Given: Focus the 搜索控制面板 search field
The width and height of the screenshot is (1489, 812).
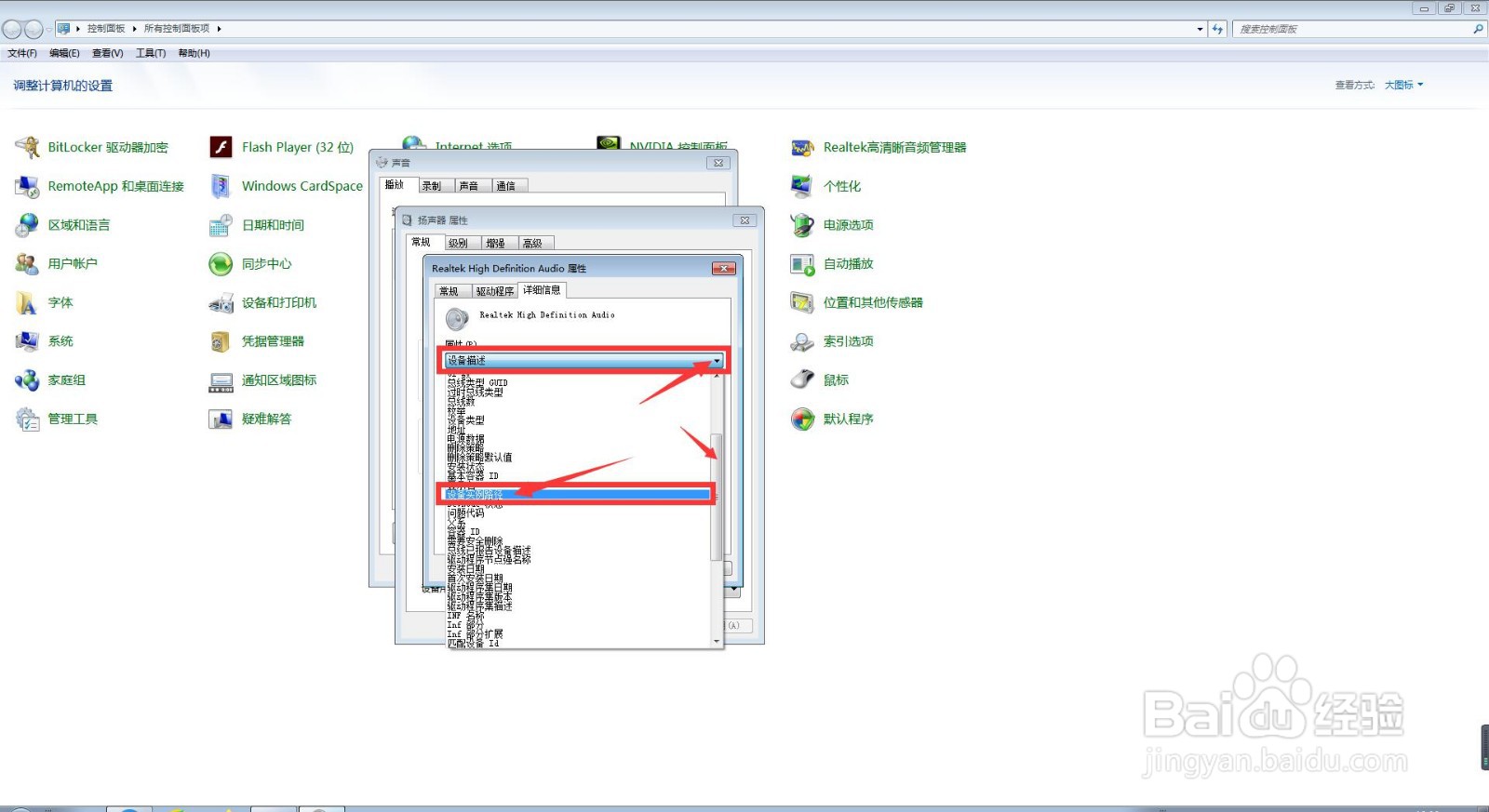Looking at the screenshot, I should [x=1350, y=29].
